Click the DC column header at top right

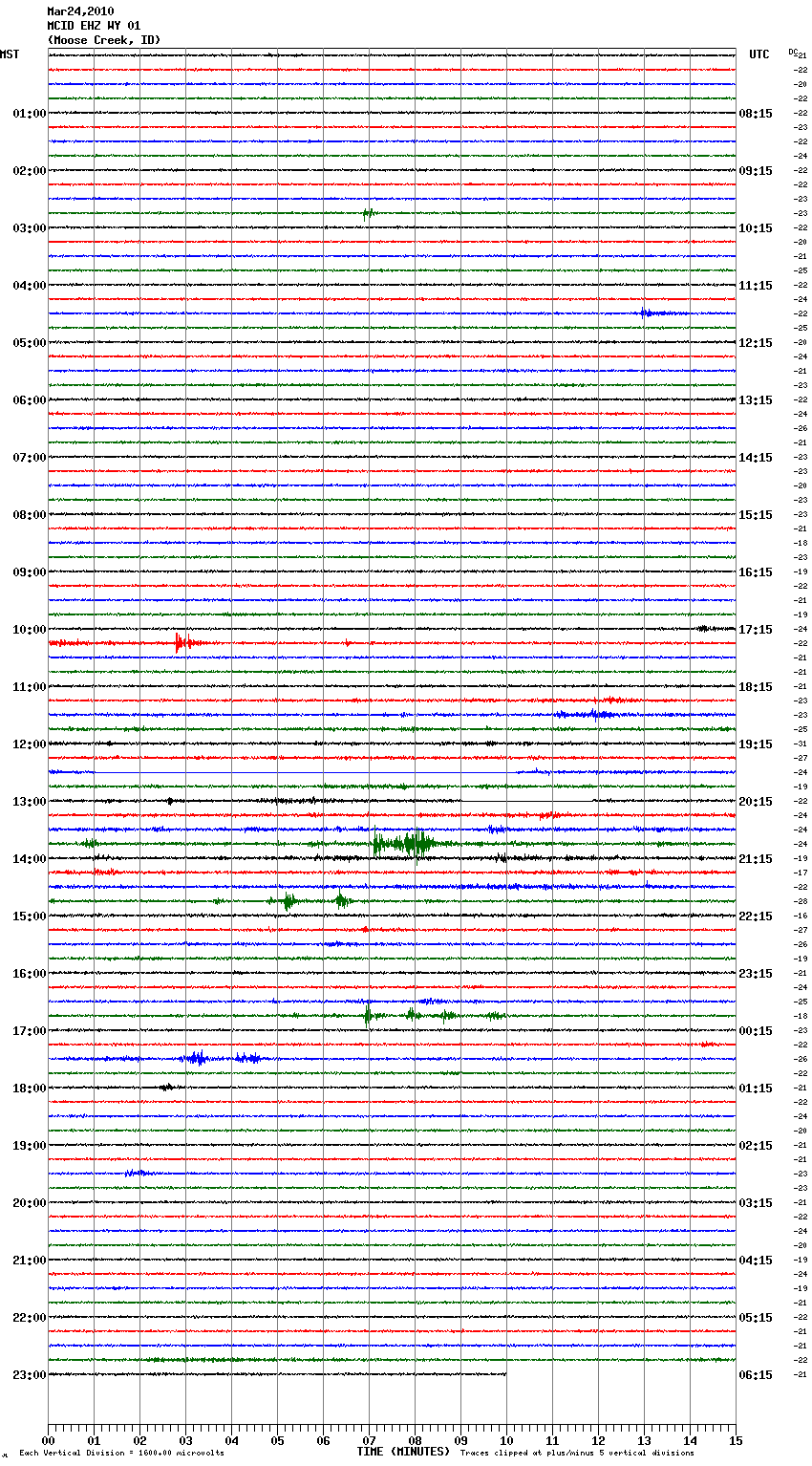[792, 52]
